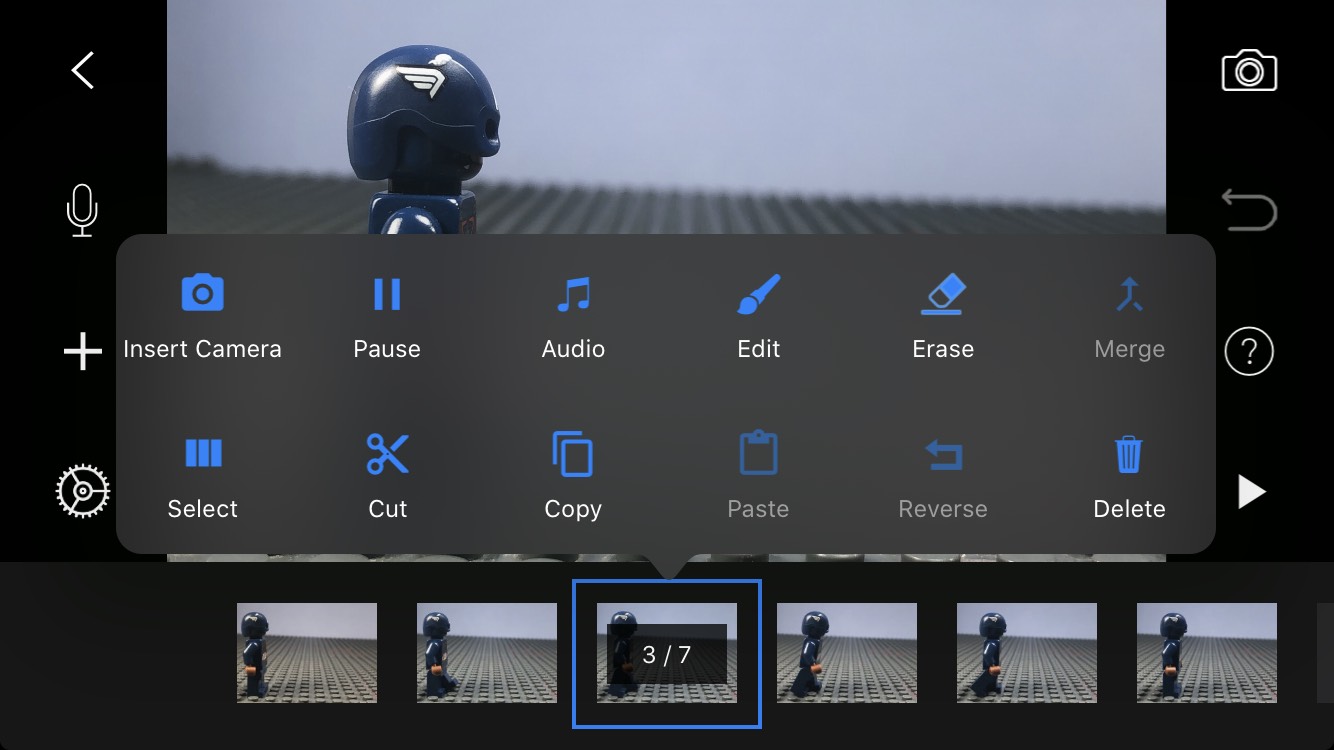This screenshot has width=1334, height=750.
Task: Open Edit with the paintbrush icon
Action: pos(758,318)
